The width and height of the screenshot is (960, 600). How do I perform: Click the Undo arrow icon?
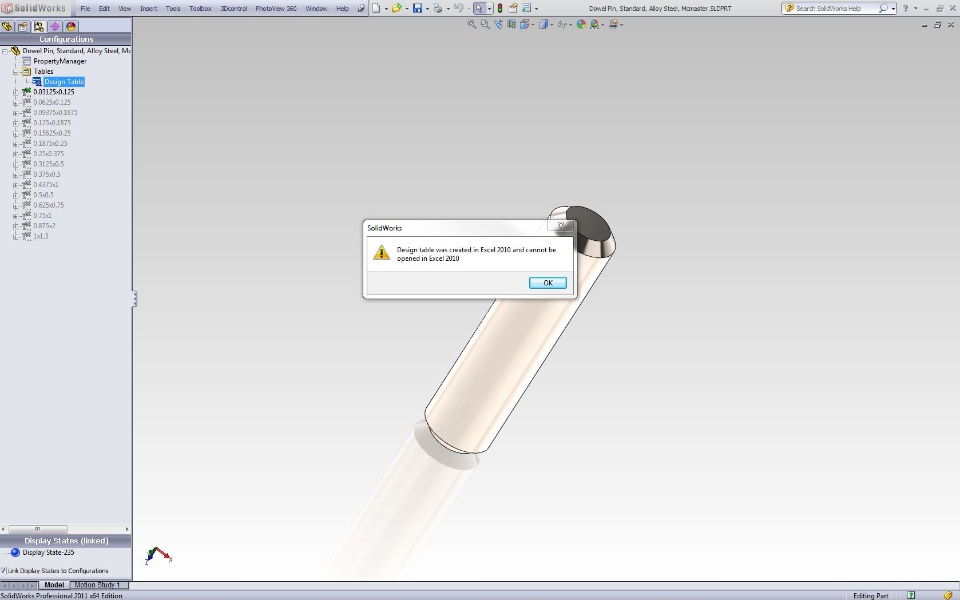(x=458, y=8)
